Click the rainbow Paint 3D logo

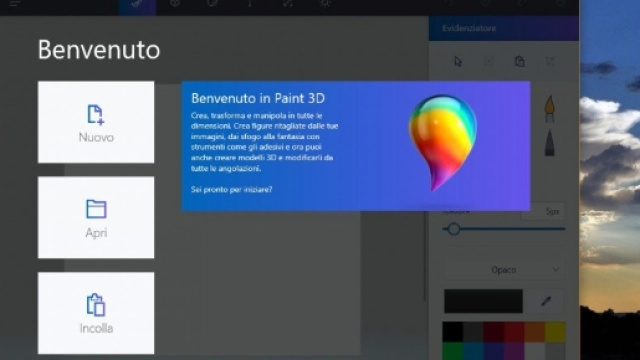pos(442,142)
